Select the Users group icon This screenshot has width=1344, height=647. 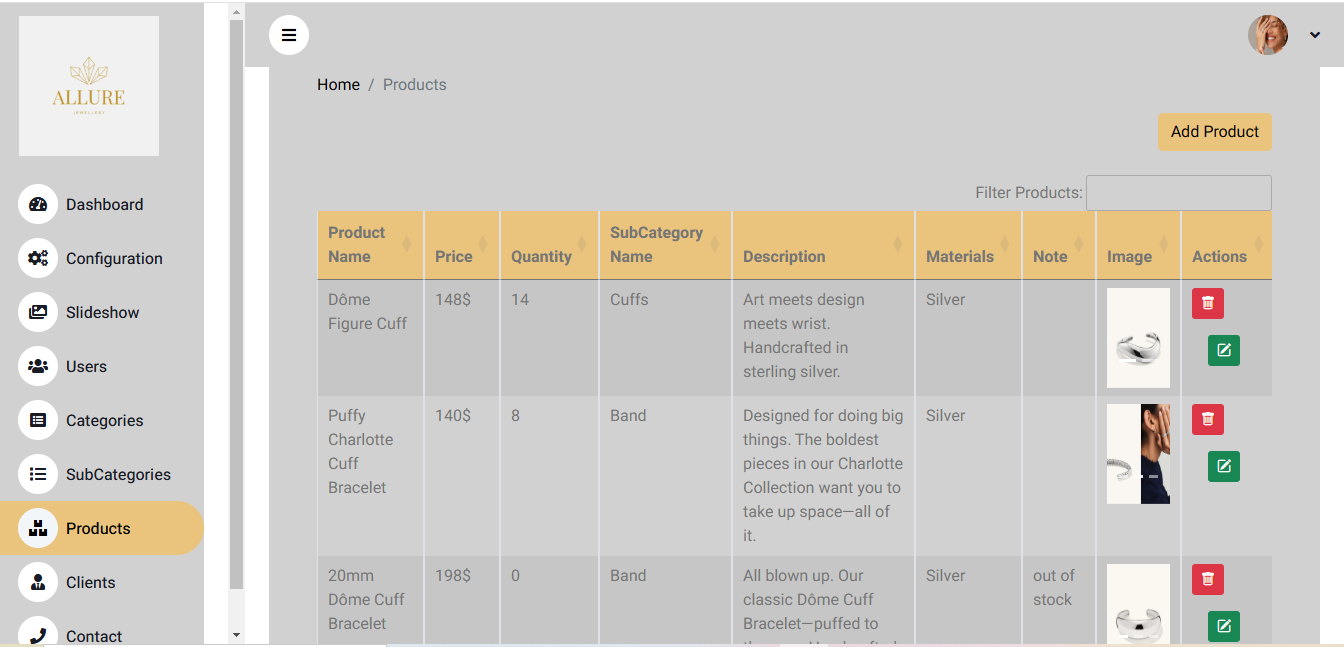point(38,366)
